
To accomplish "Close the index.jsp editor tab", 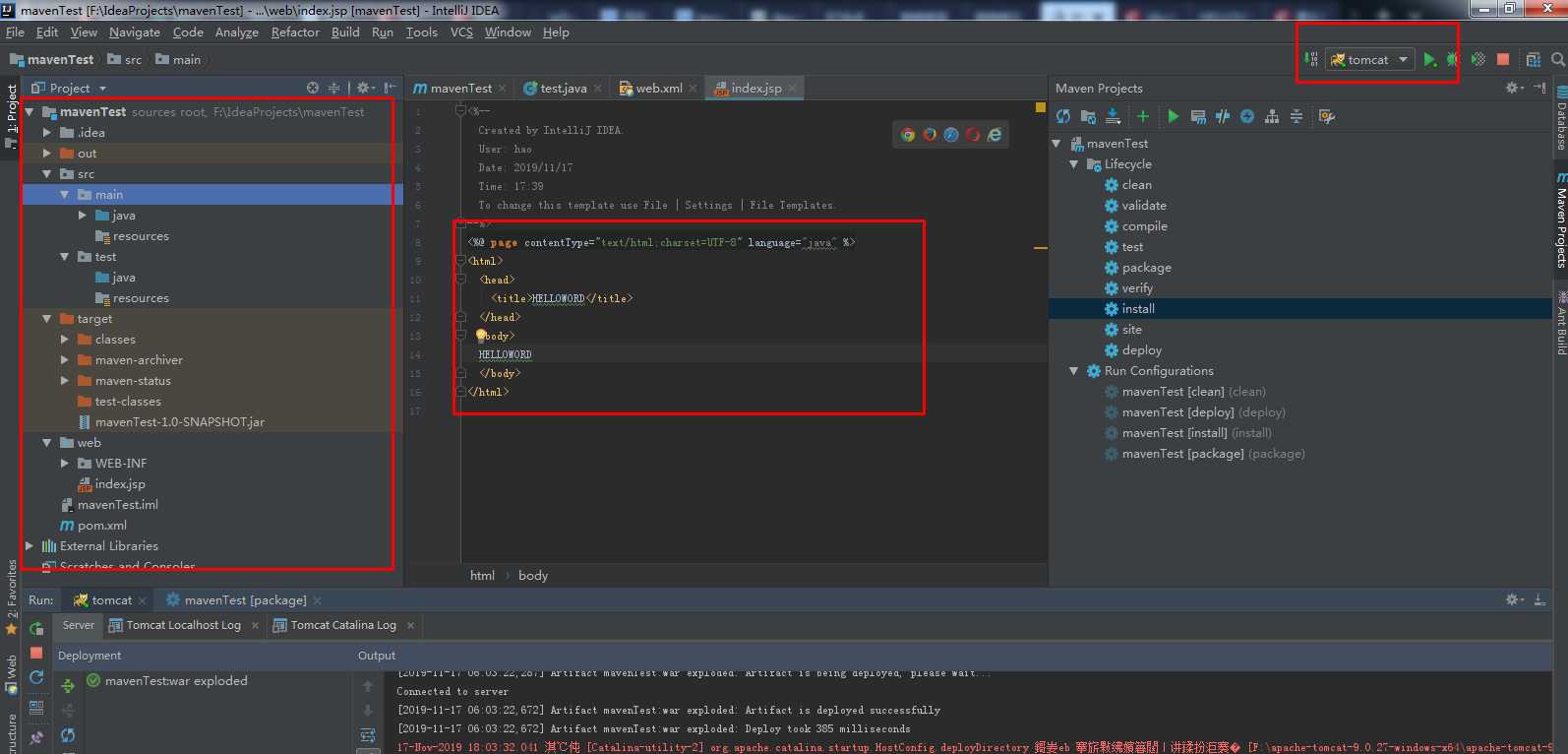I will click(793, 89).
